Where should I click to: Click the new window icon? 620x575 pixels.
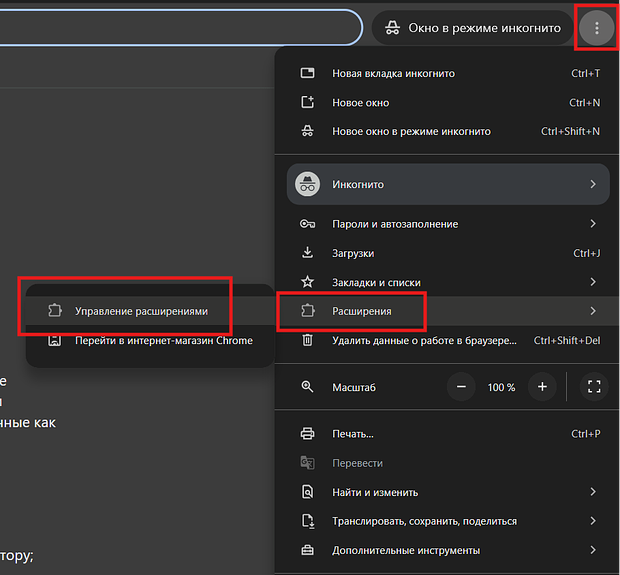[307, 102]
